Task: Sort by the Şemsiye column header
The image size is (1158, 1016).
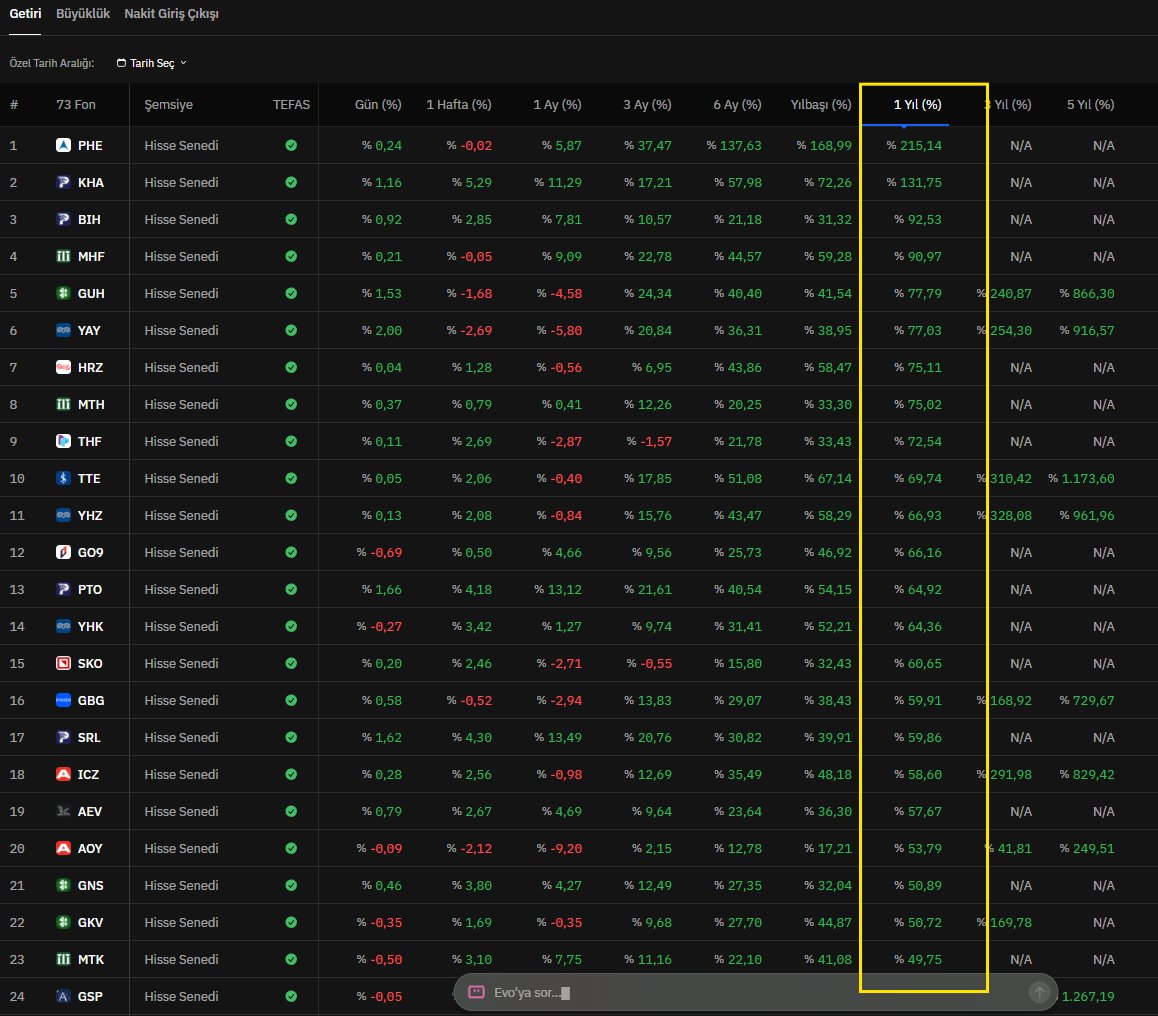Action: (168, 104)
